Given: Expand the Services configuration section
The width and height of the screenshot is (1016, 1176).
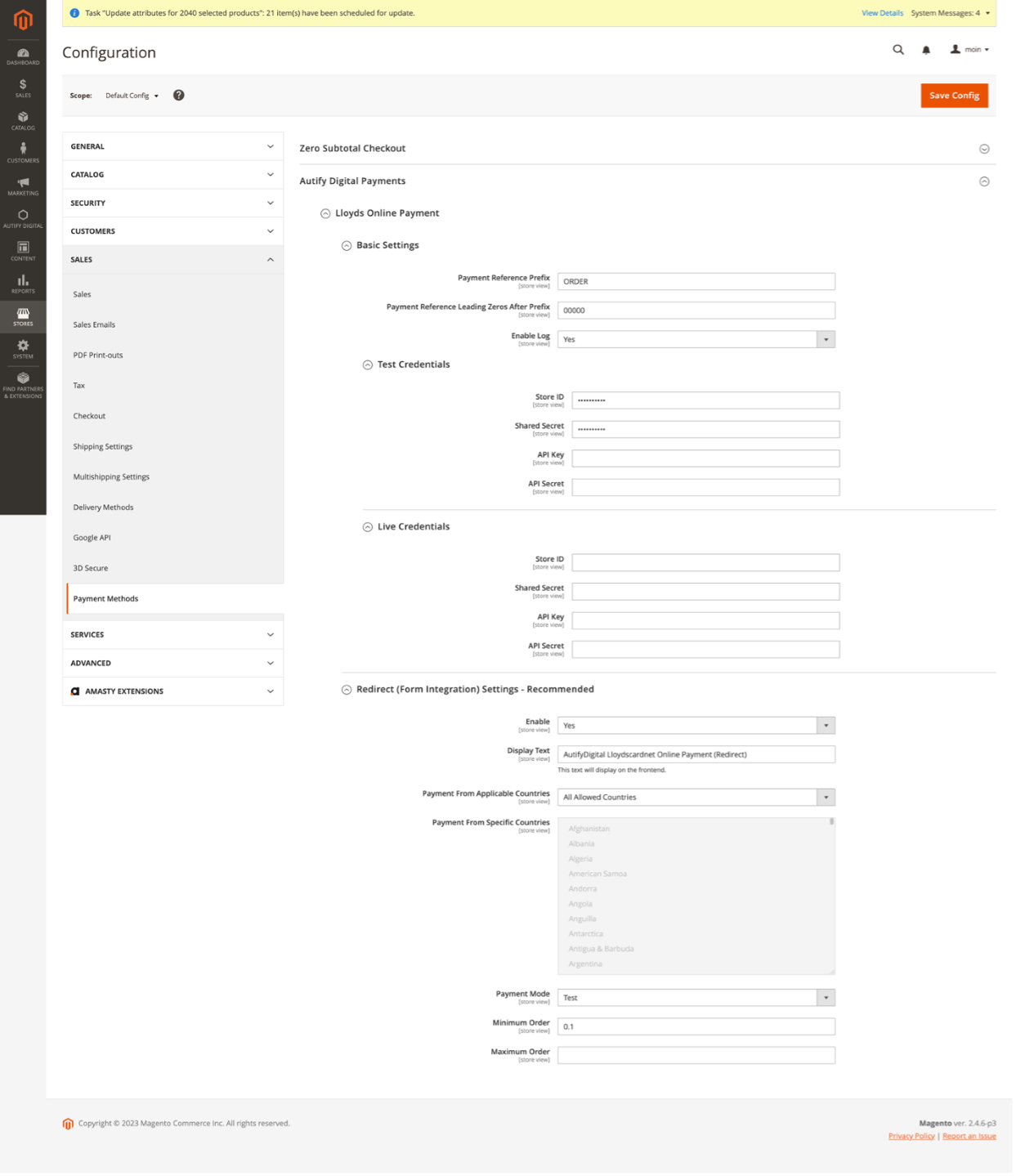Looking at the screenshot, I should tap(172, 635).
